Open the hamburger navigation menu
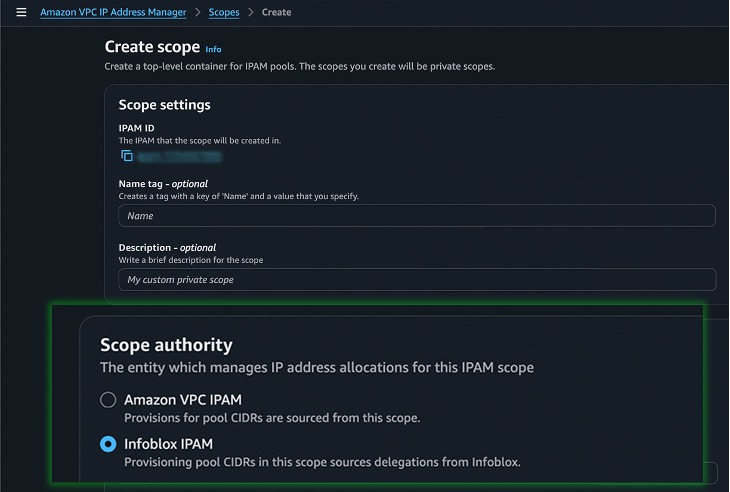Image resolution: width=730 pixels, height=492 pixels. [21, 12]
